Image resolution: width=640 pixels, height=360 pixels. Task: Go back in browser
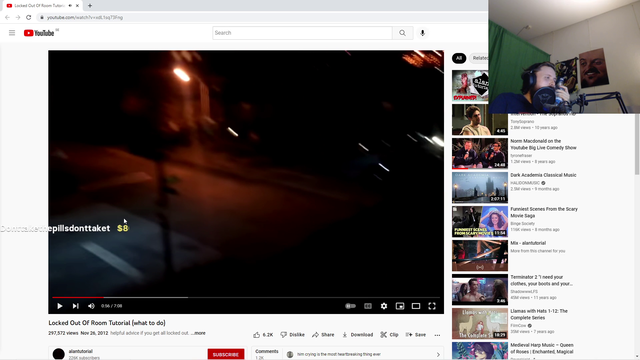point(7,18)
